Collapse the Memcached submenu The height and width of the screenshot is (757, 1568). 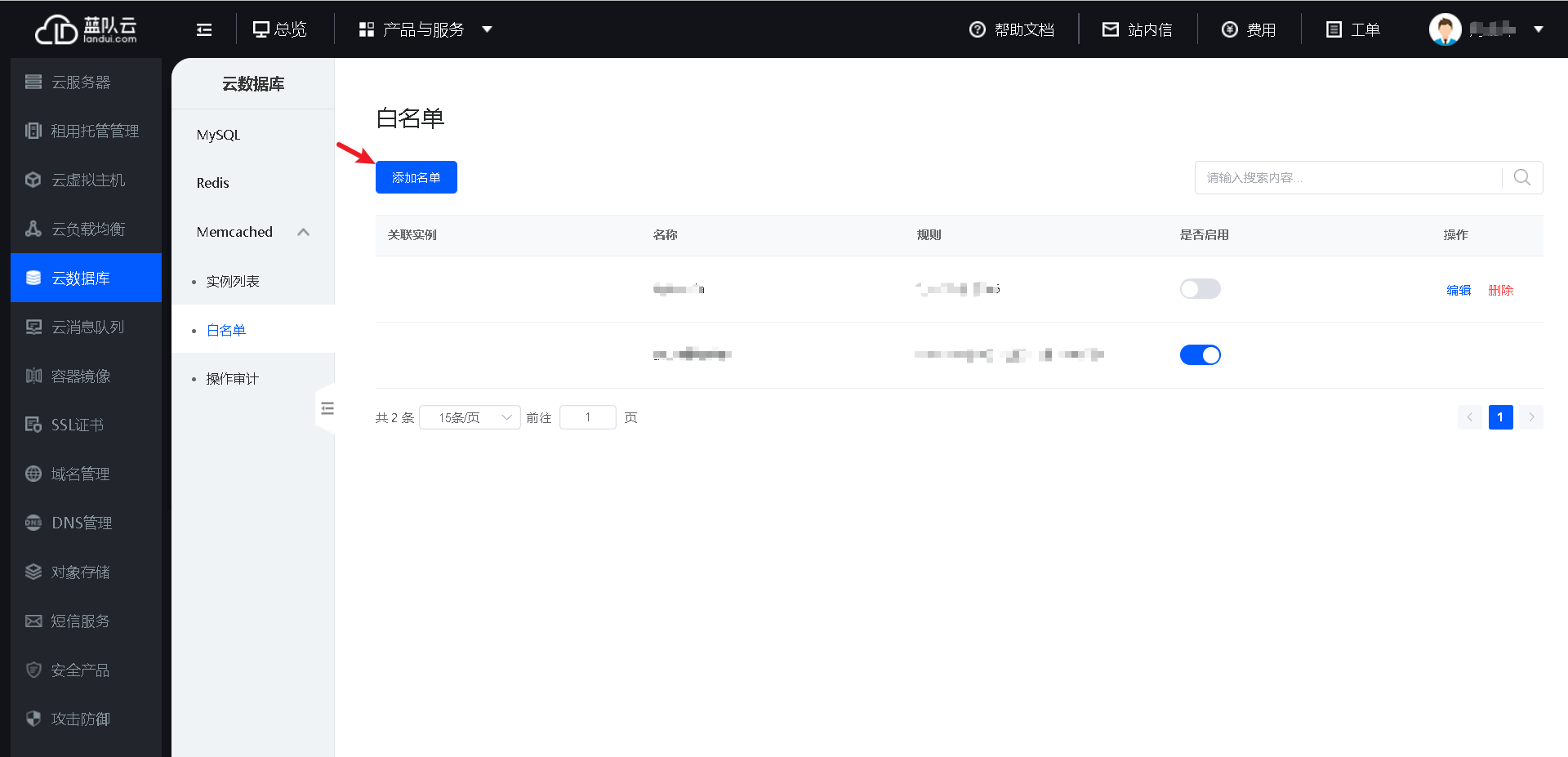pos(303,232)
